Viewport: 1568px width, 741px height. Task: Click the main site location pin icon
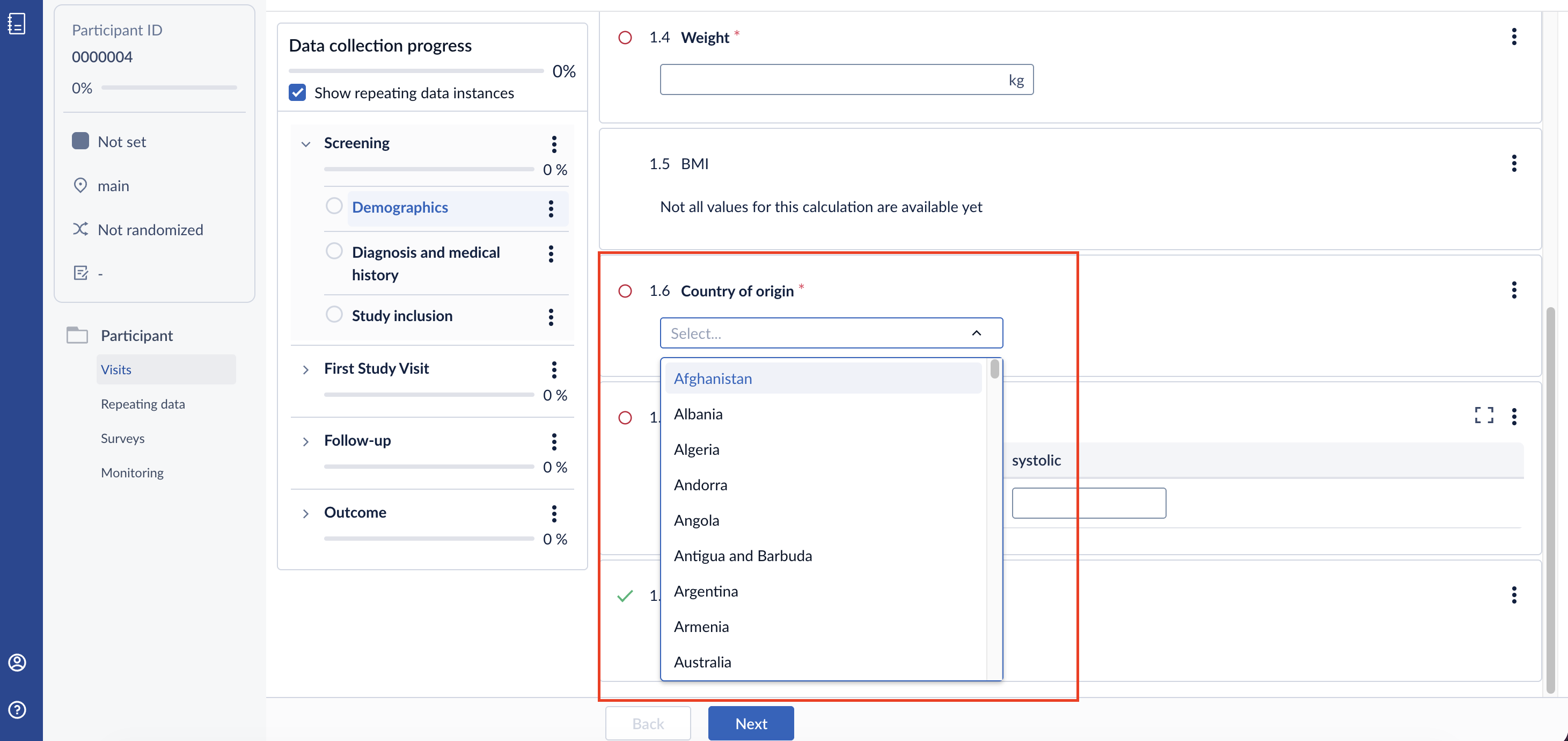pyautogui.click(x=80, y=185)
